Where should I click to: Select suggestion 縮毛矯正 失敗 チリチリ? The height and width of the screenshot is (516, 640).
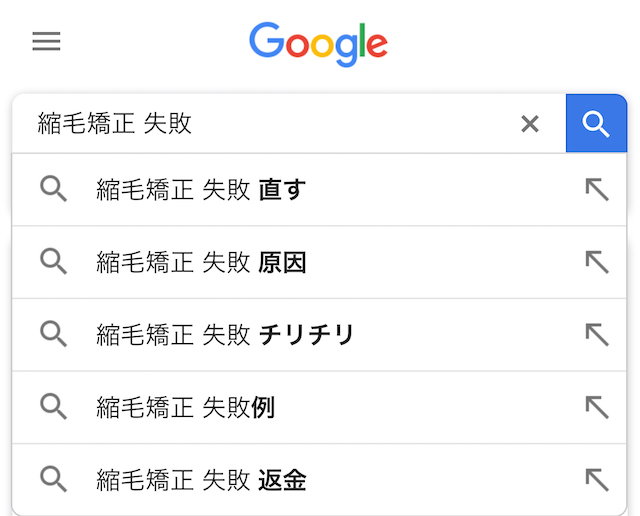click(x=319, y=335)
